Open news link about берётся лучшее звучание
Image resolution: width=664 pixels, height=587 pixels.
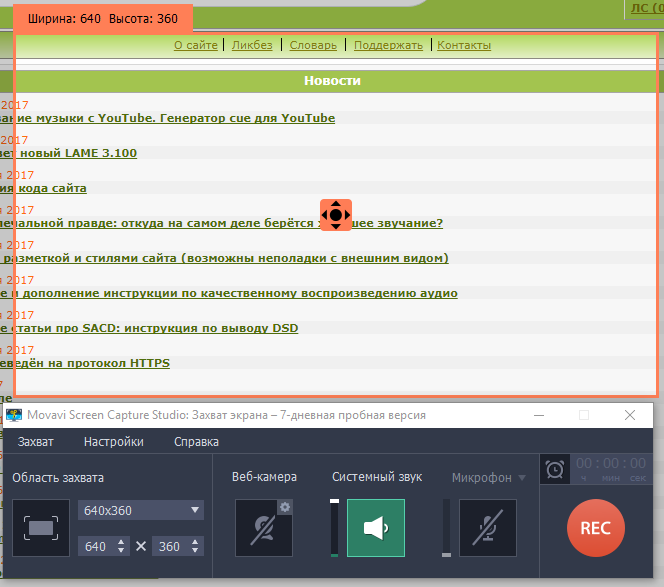coord(221,223)
